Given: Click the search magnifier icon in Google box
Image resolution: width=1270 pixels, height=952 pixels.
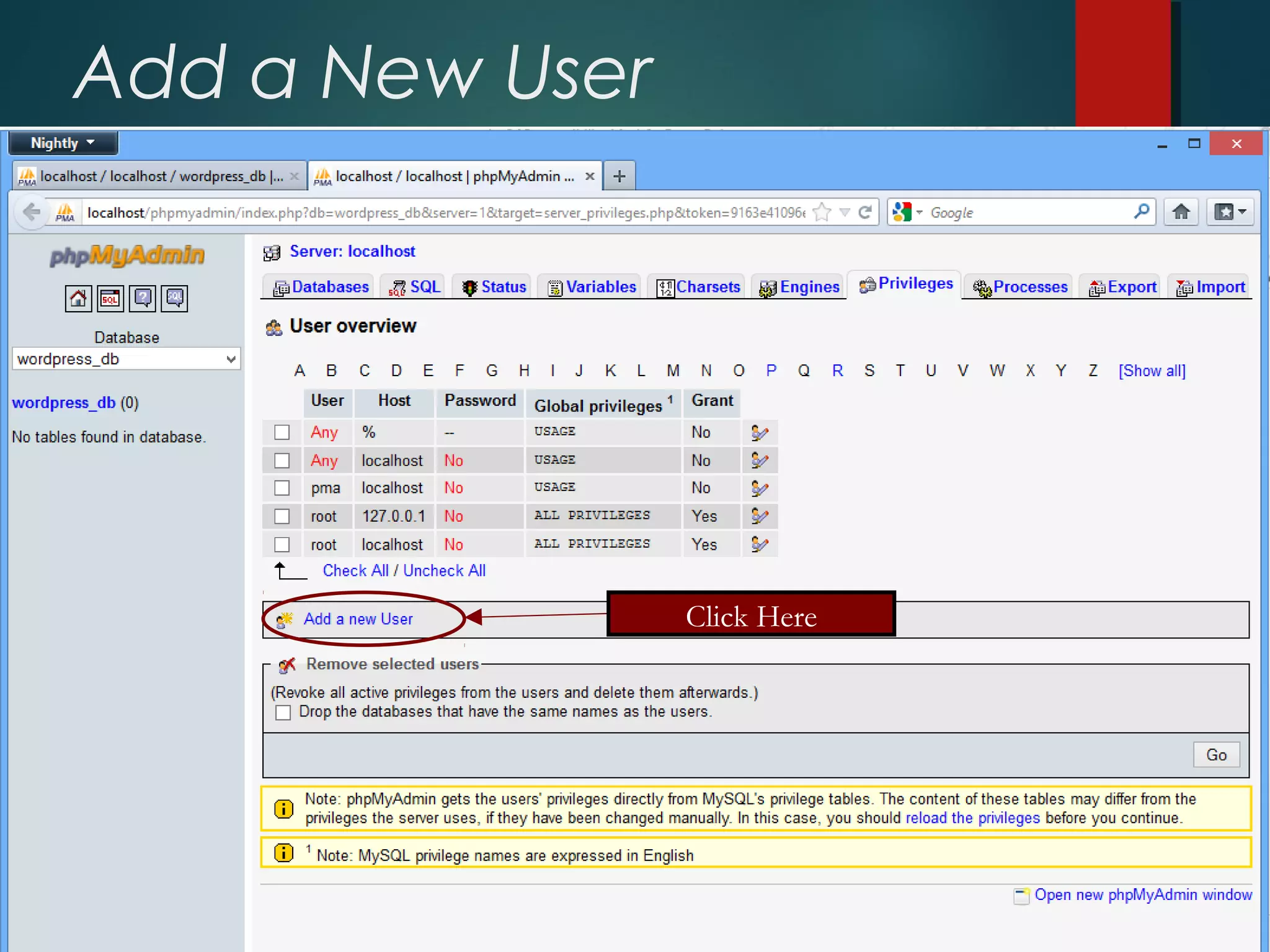Looking at the screenshot, I should (x=1142, y=212).
